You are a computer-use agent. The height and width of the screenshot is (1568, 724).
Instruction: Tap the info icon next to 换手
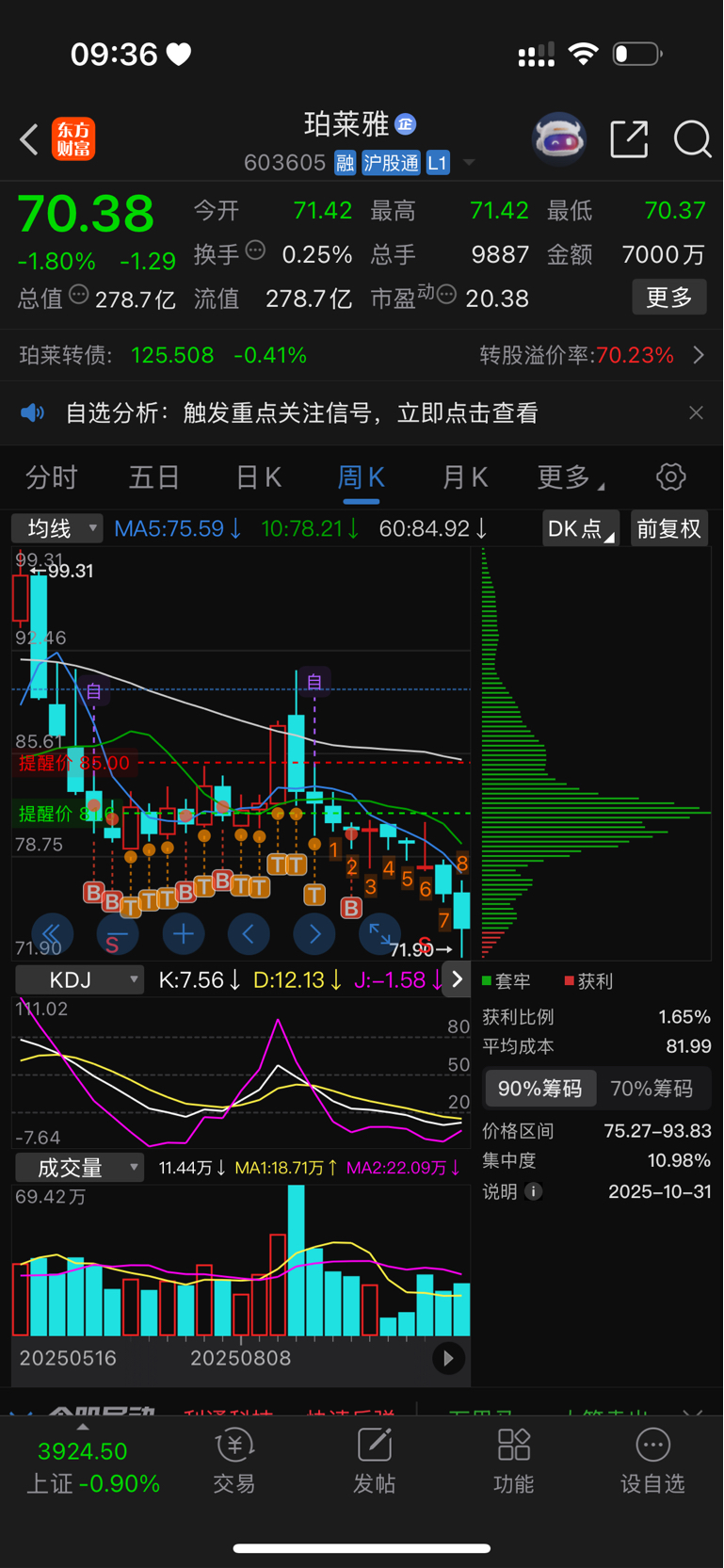pos(255,251)
